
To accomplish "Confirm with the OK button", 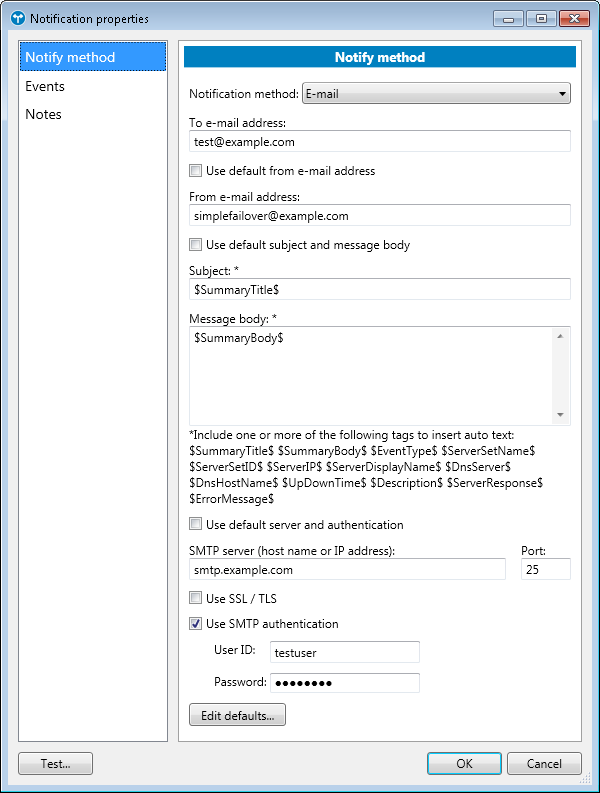I will click(464, 763).
